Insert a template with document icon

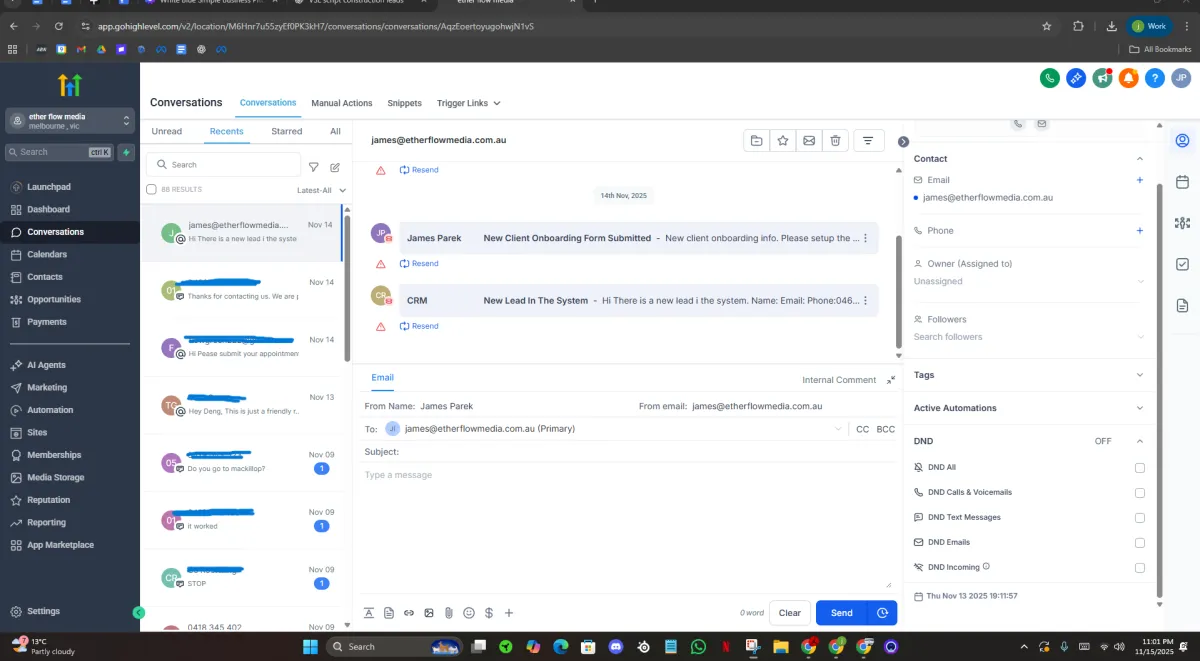[x=389, y=613]
